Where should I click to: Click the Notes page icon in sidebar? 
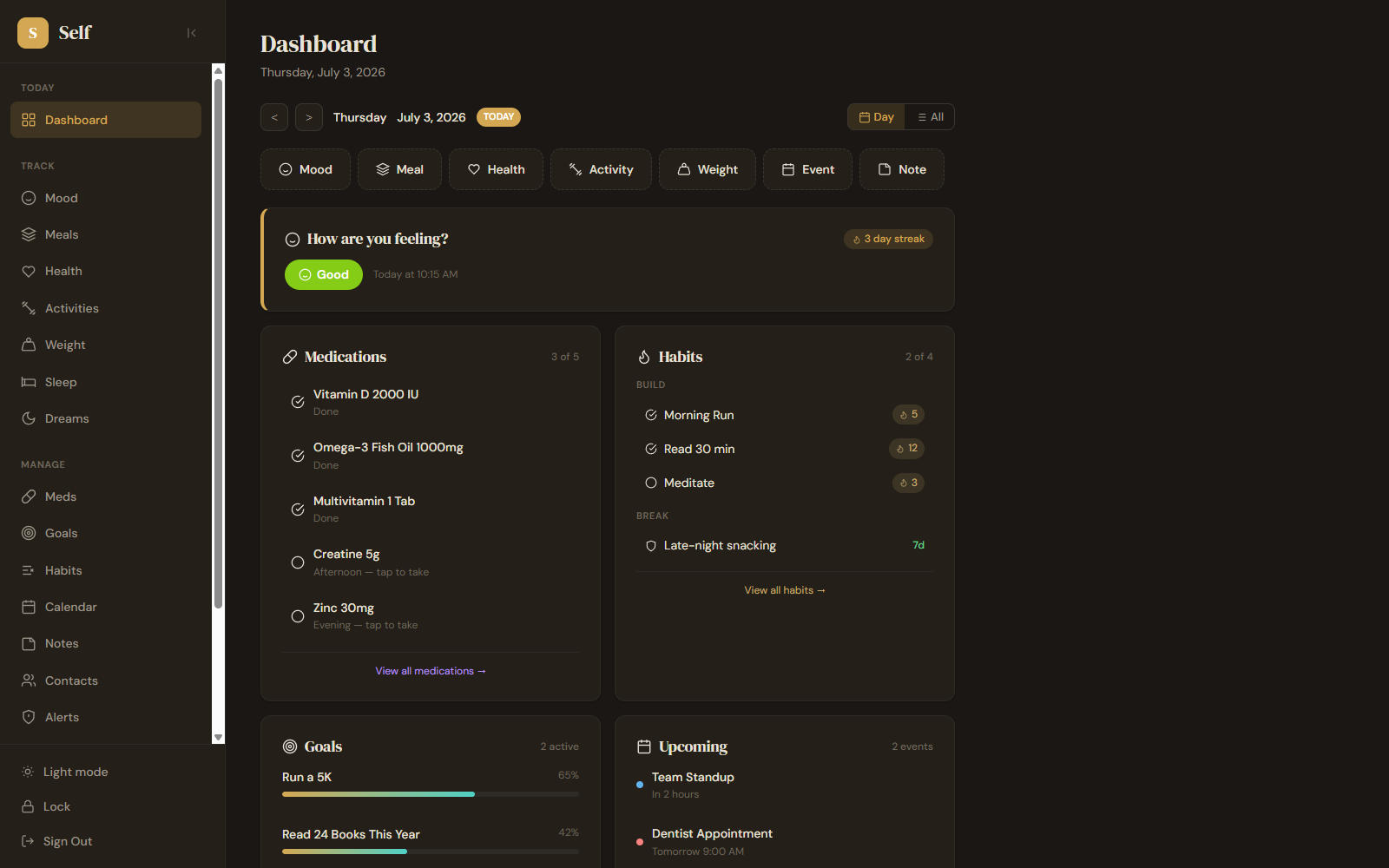pyautogui.click(x=29, y=643)
